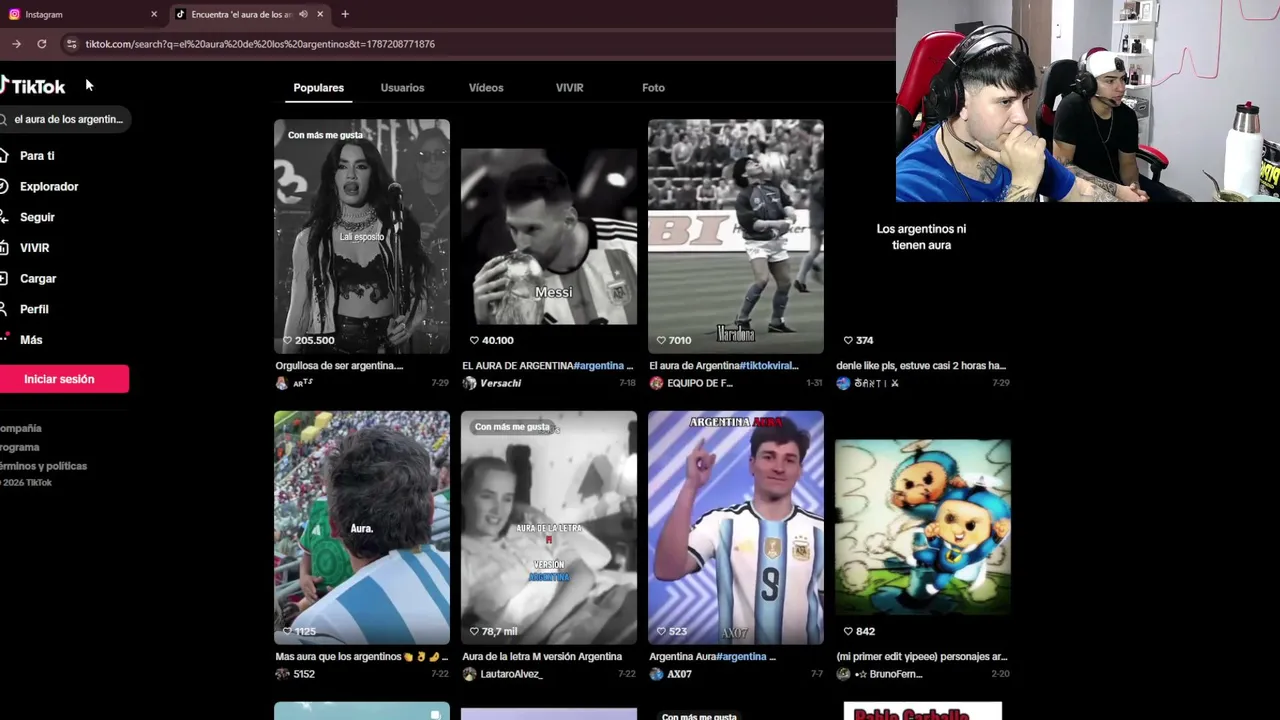
Task: Switch to the Foto tab
Action: tap(653, 88)
